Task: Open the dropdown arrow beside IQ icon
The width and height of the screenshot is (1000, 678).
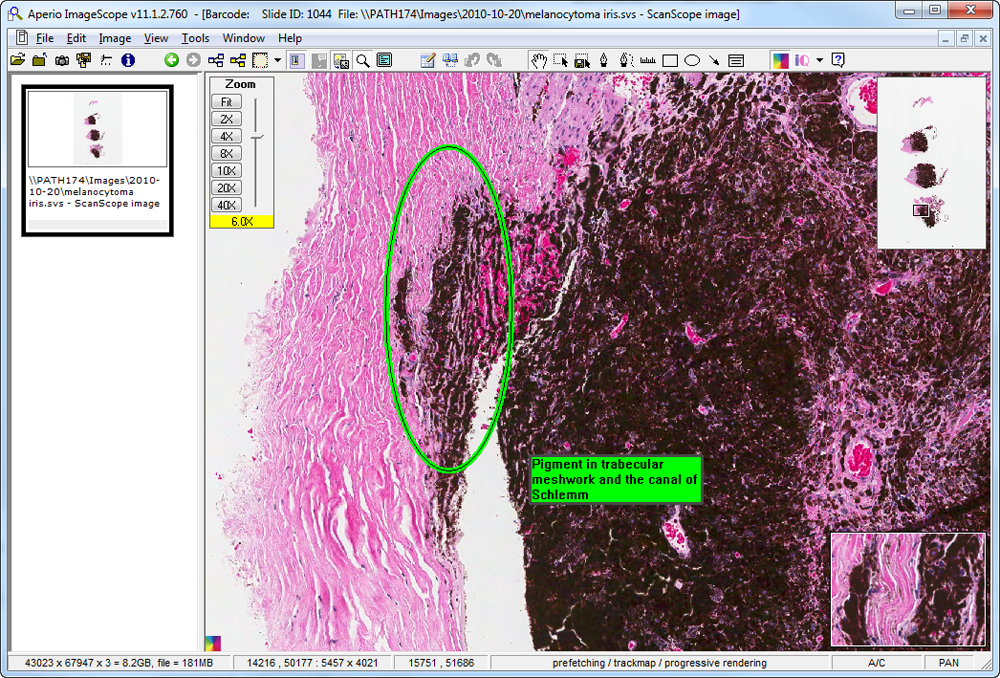Action: click(x=820, y=60)
